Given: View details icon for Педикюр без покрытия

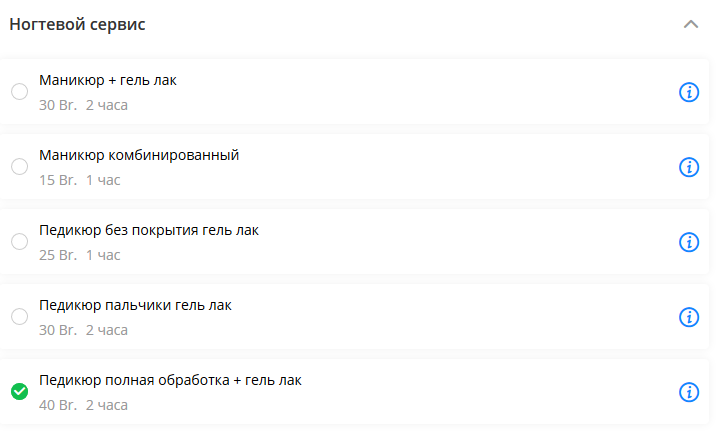Looking at the screenshot, I should click(x=688, y=242).
